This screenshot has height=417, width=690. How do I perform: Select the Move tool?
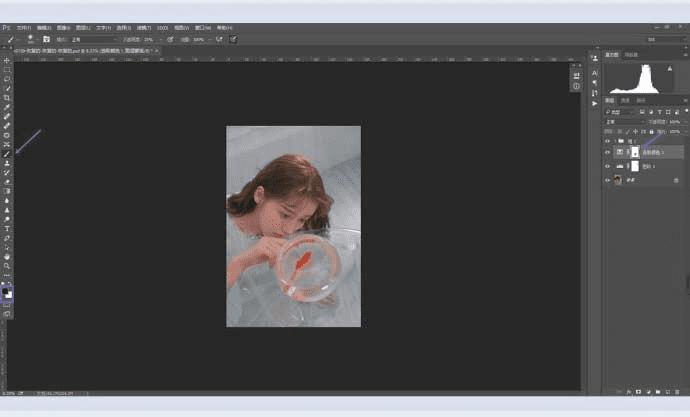pyautogui.click(x=7, y=60)
